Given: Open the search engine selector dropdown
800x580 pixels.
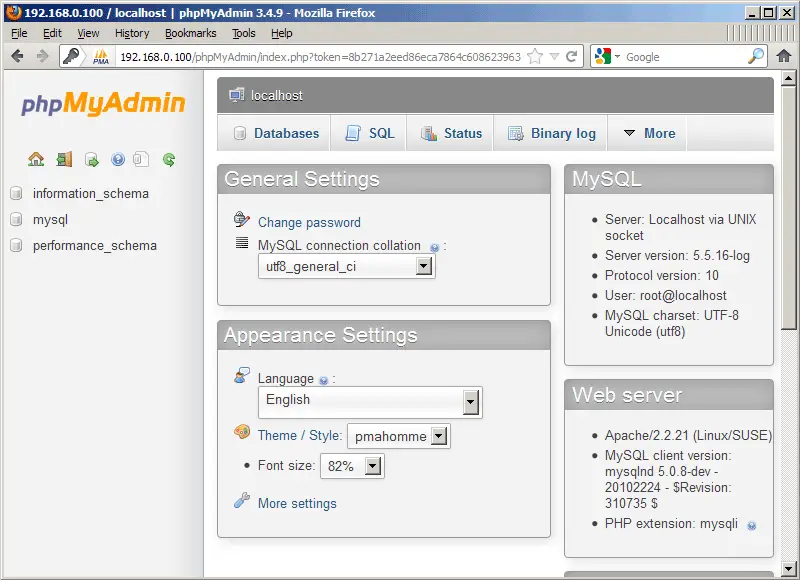Looking at the screenshot, I should pyautogui.click(x=607, y=56).
